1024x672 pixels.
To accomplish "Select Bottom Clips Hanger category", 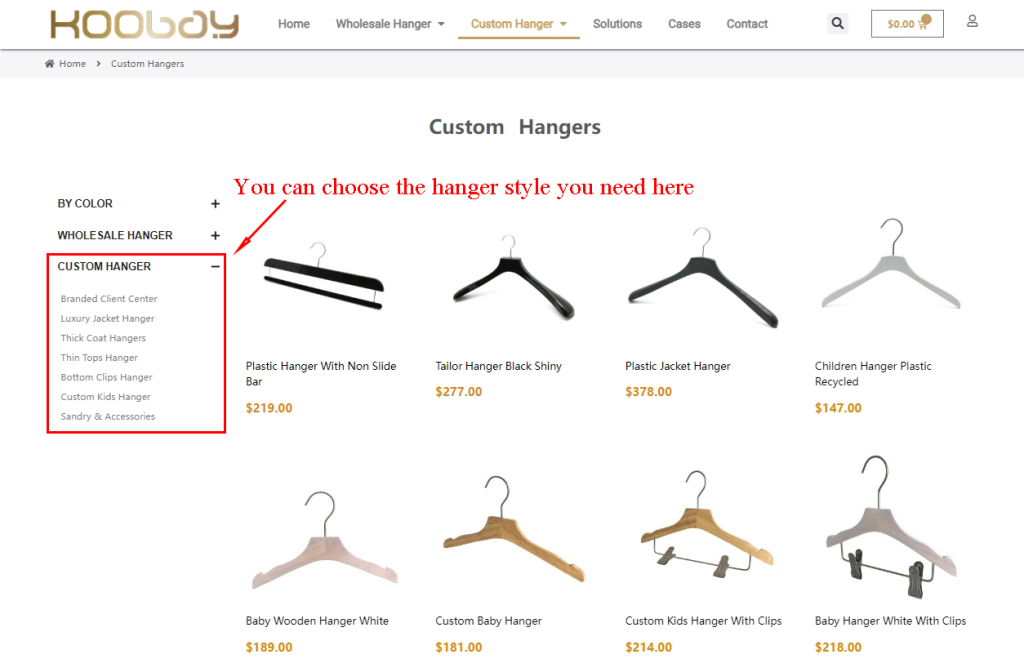I will pyautogui.click(x=106, y=377).
